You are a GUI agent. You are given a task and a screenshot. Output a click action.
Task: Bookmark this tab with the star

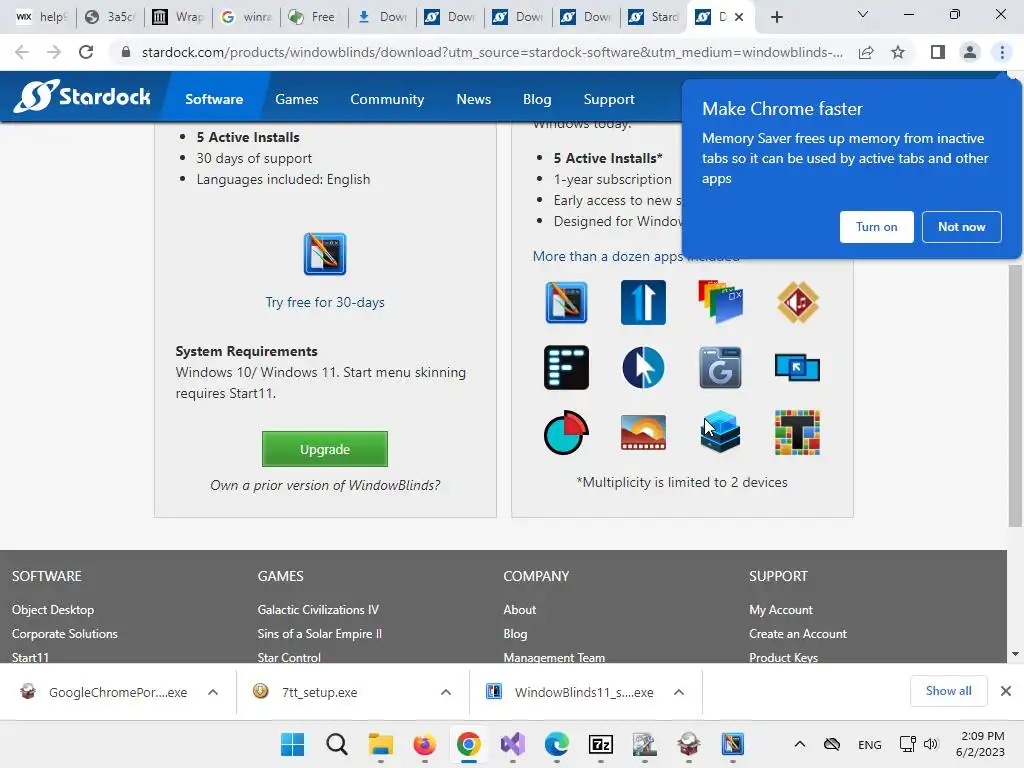898,52
